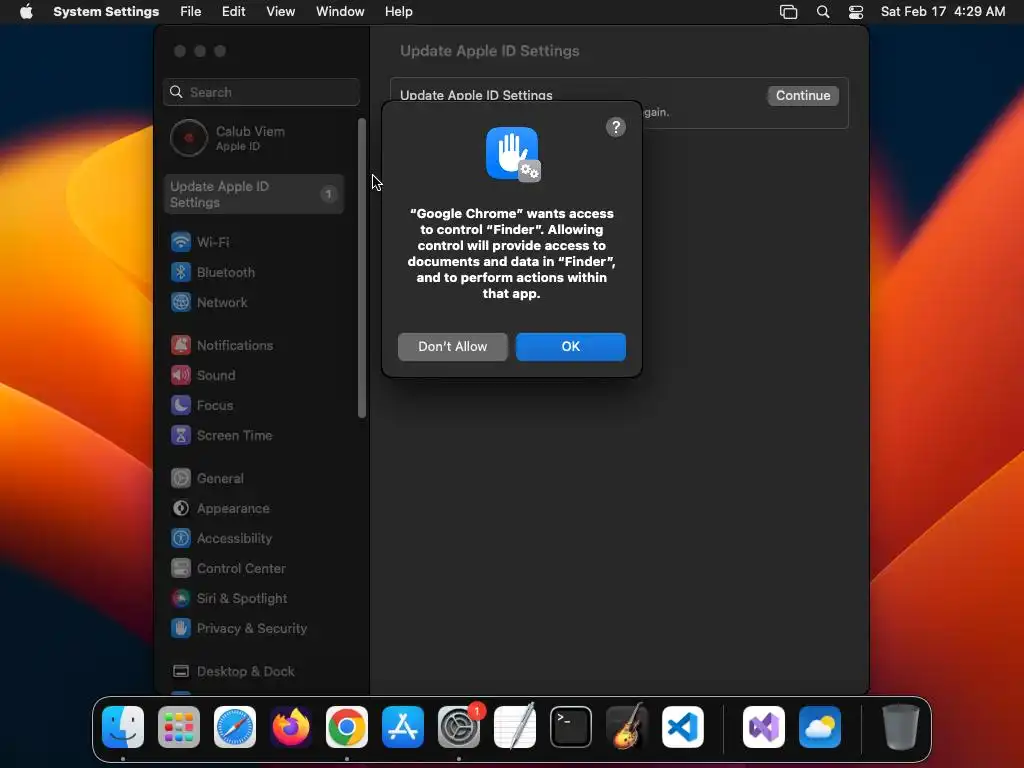Open Finder from the Dock
This screenshot has height=768, width=1024.
tap(123, 727)
